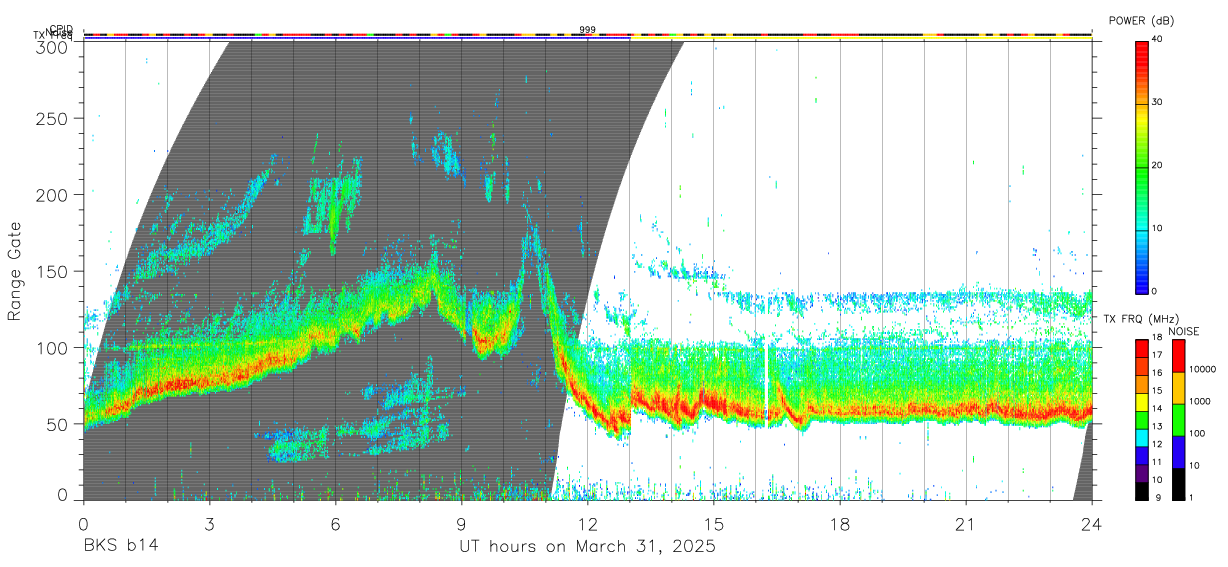Click the UT hours on March 31, 2025 label
The height and width of the screenshot is (567, 1228).
pos(587,547)
